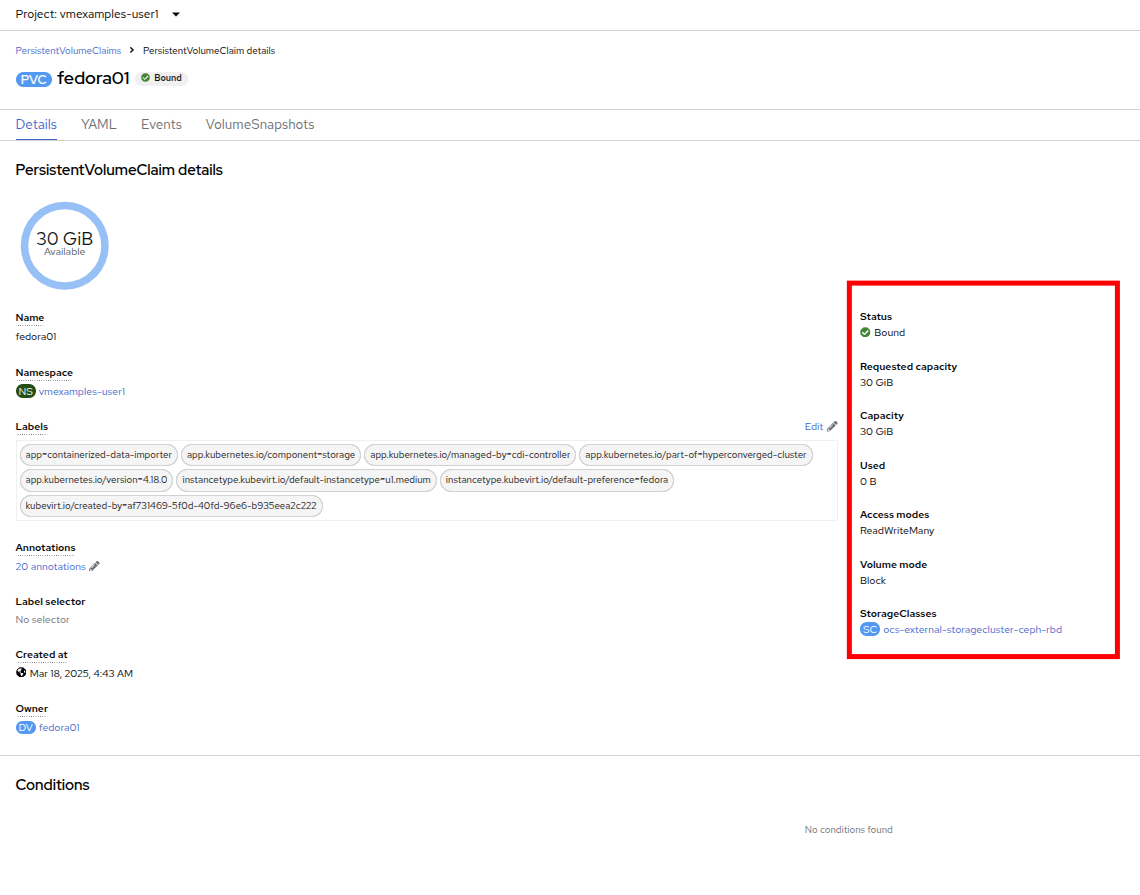1140x895 pixels.
Task: Open the 20 annotations link
Action: tap(51, 567)
